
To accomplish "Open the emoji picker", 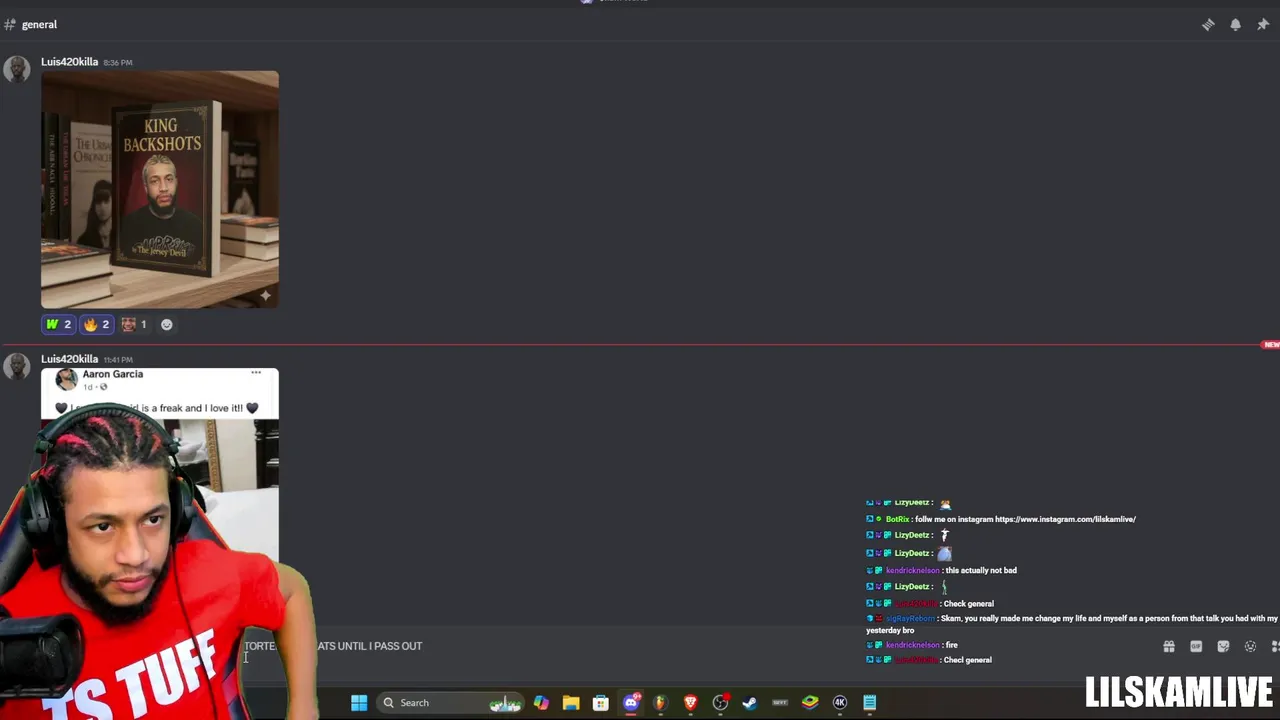I will pos(1250,647).
